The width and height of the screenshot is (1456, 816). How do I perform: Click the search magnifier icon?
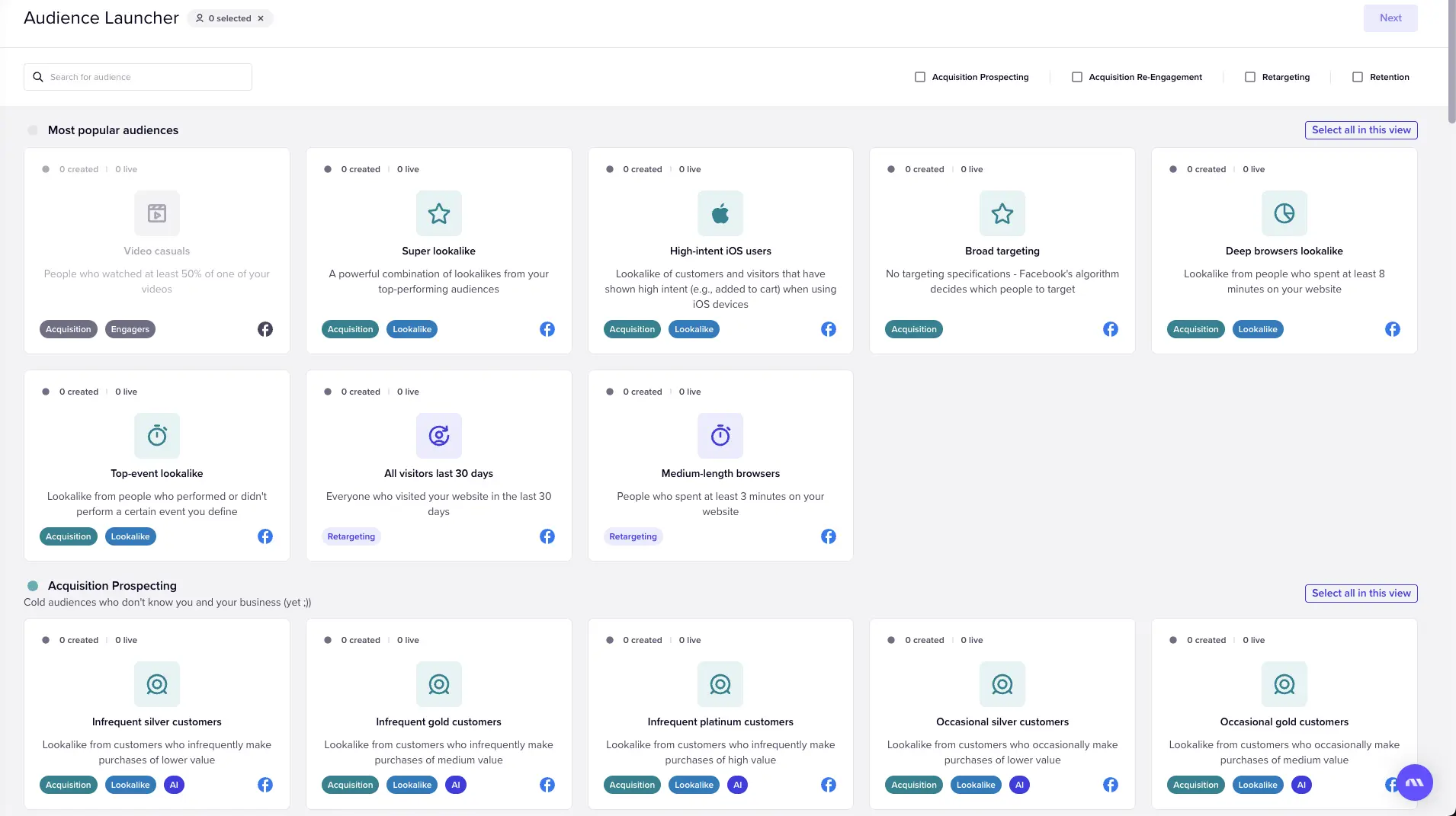(38, 76)
